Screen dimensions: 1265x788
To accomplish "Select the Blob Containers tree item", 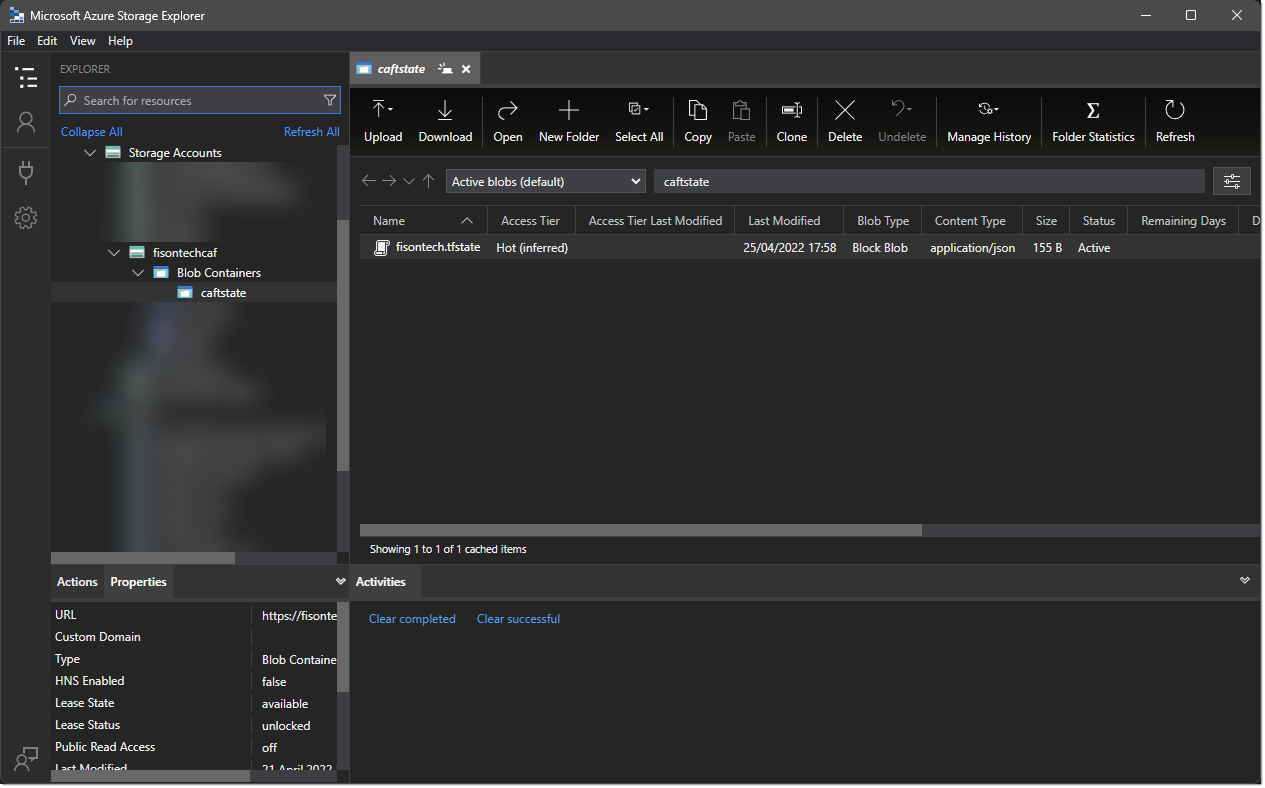I will tap(194, 273).
